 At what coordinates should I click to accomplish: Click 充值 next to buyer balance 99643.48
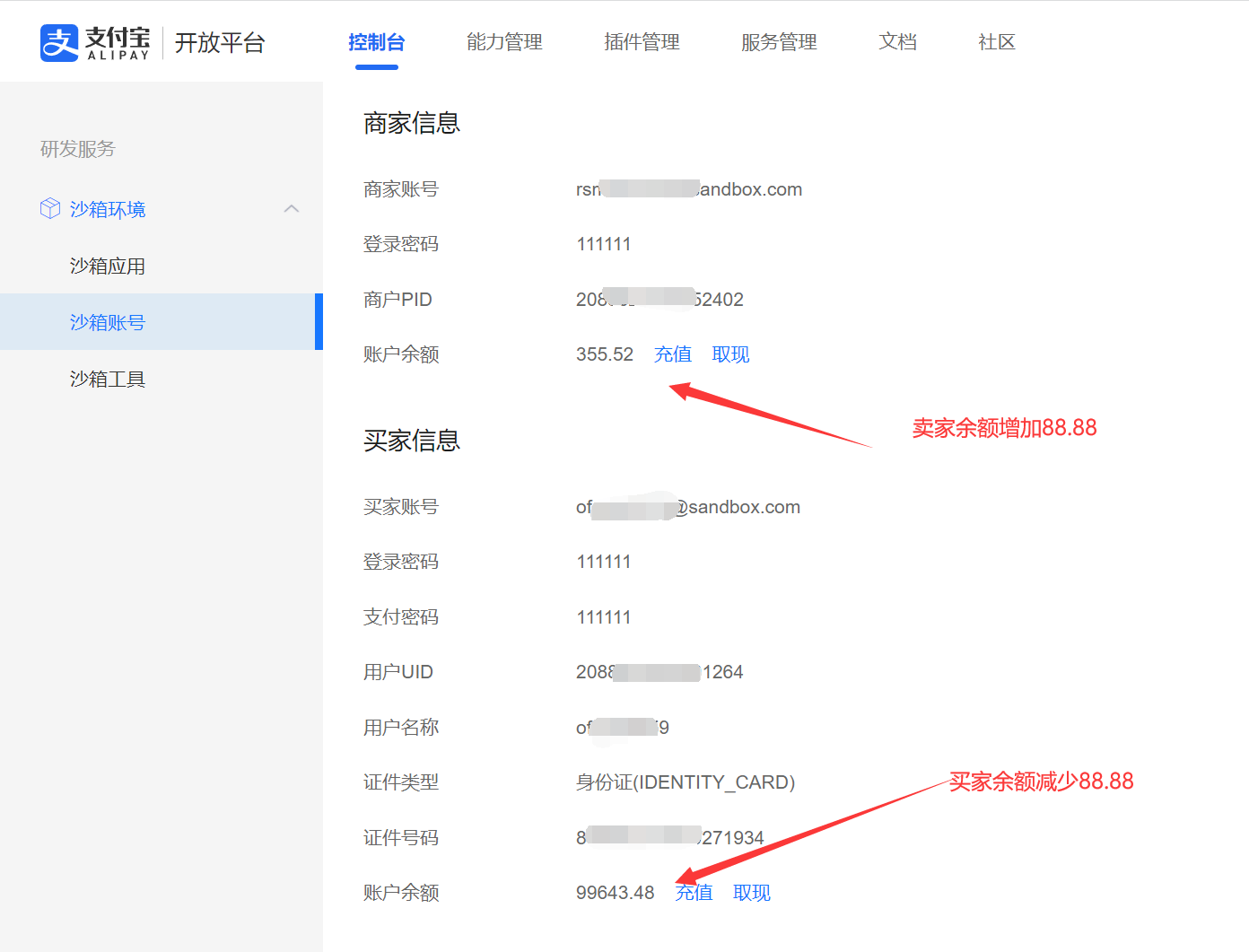pos(694,893)
